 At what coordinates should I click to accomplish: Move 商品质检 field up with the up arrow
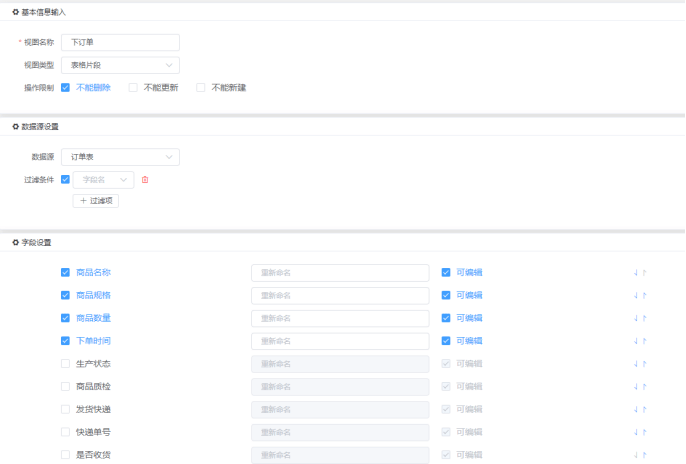(644, 387)
